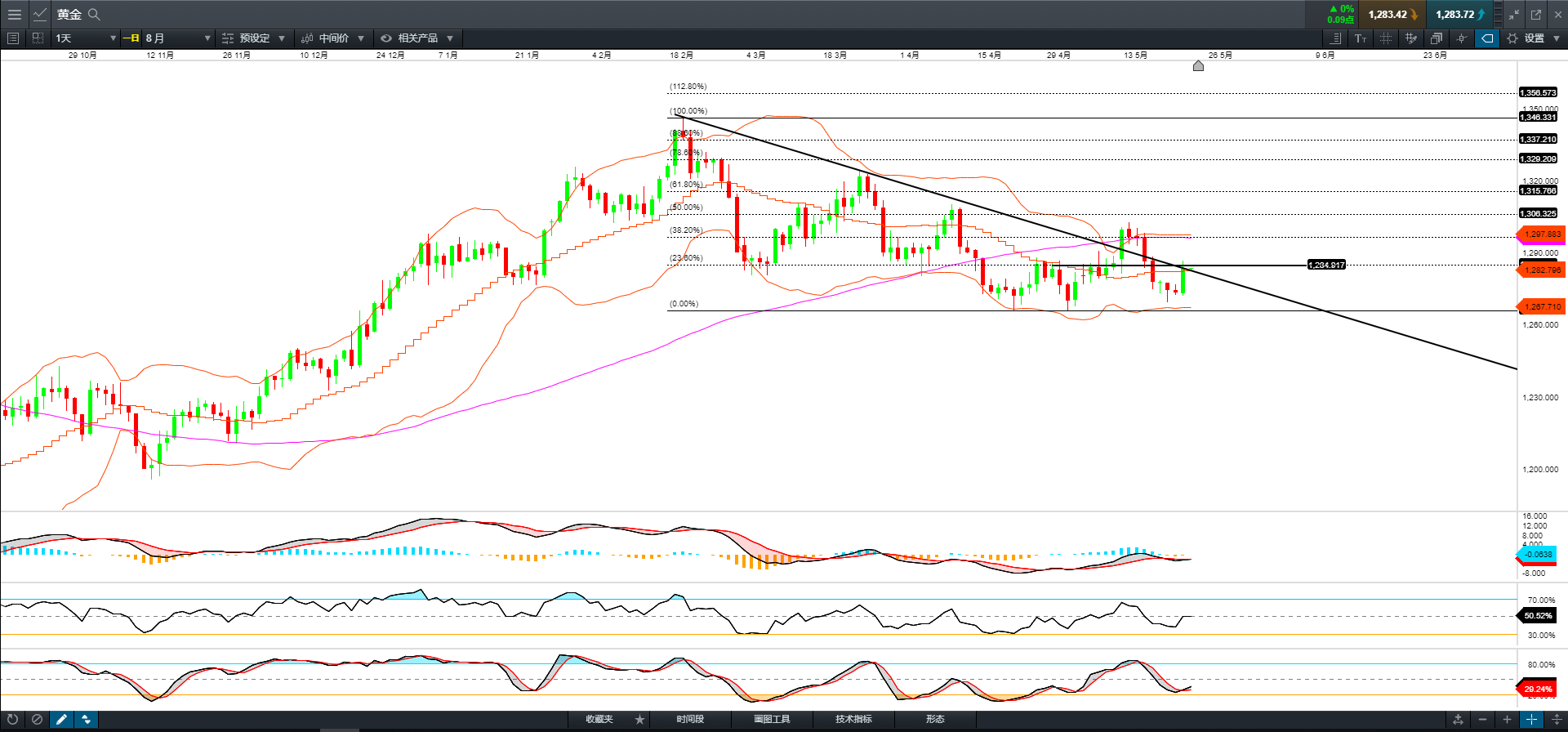Open the 技术指标 tab
1568x732 pixels.
click(x=853, y=720)
